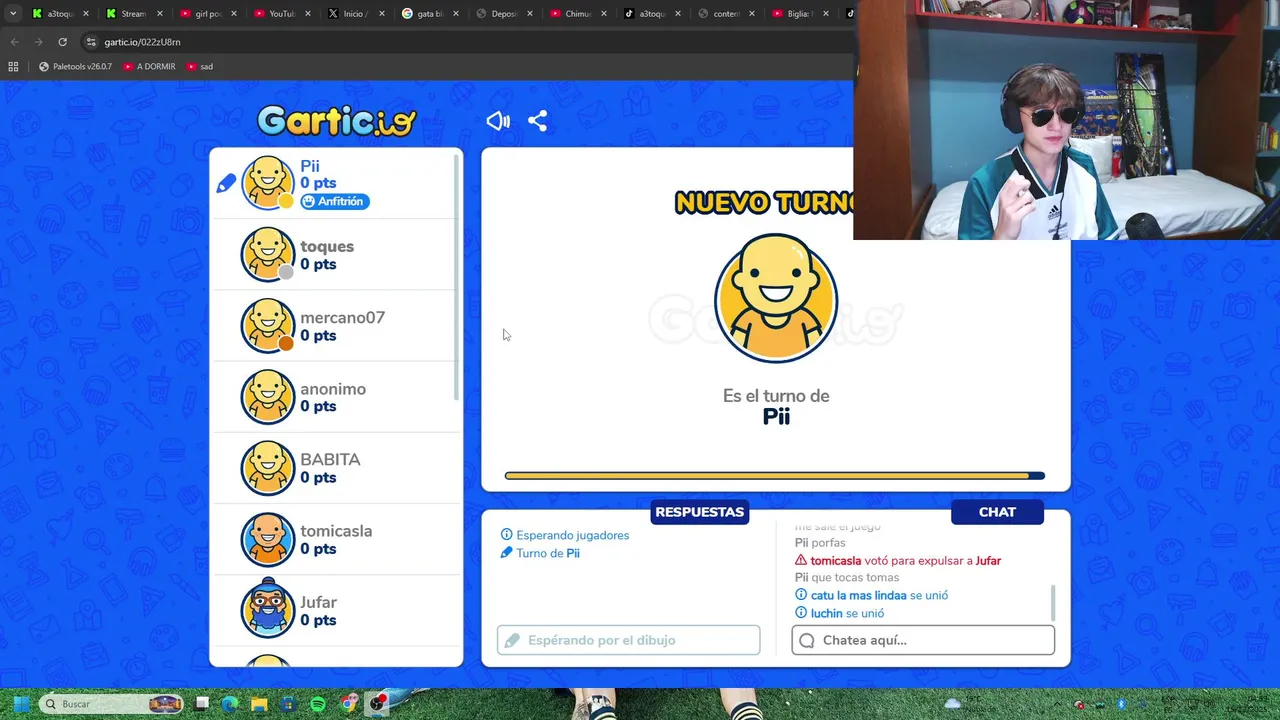
Task: Select the mercano07 player name
Action: coord(342,317)
